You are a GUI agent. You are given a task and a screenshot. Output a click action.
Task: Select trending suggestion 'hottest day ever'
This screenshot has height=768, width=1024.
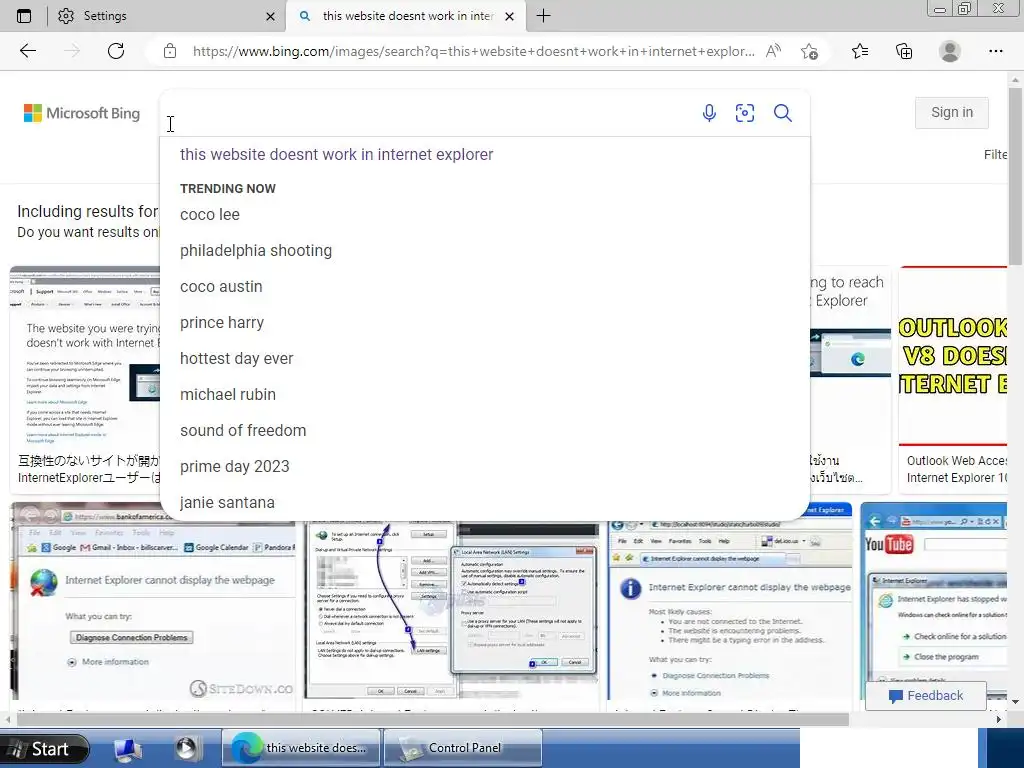tap(236, 359)
